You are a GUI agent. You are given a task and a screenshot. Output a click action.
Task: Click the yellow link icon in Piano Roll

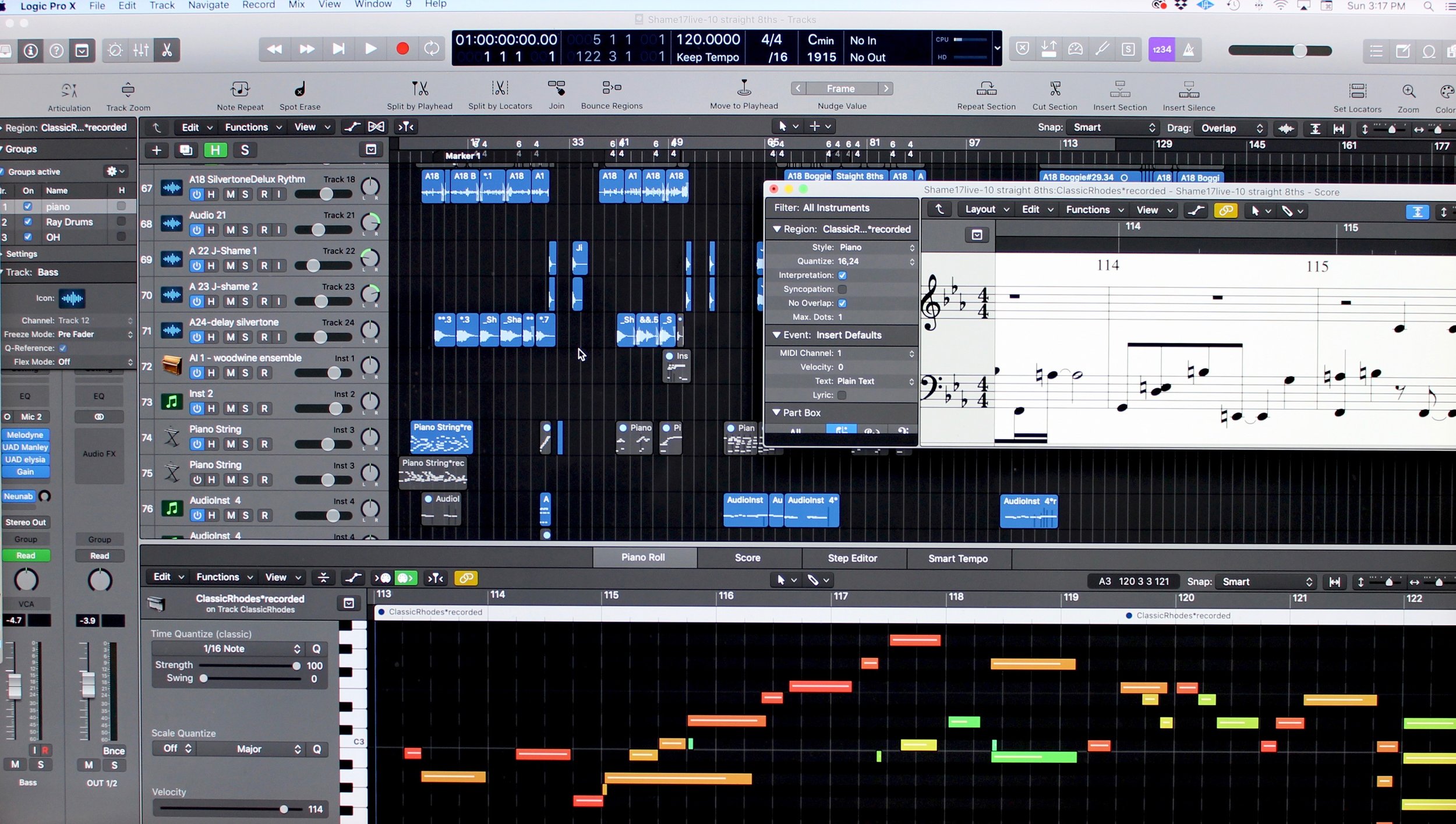pos(465,578)
